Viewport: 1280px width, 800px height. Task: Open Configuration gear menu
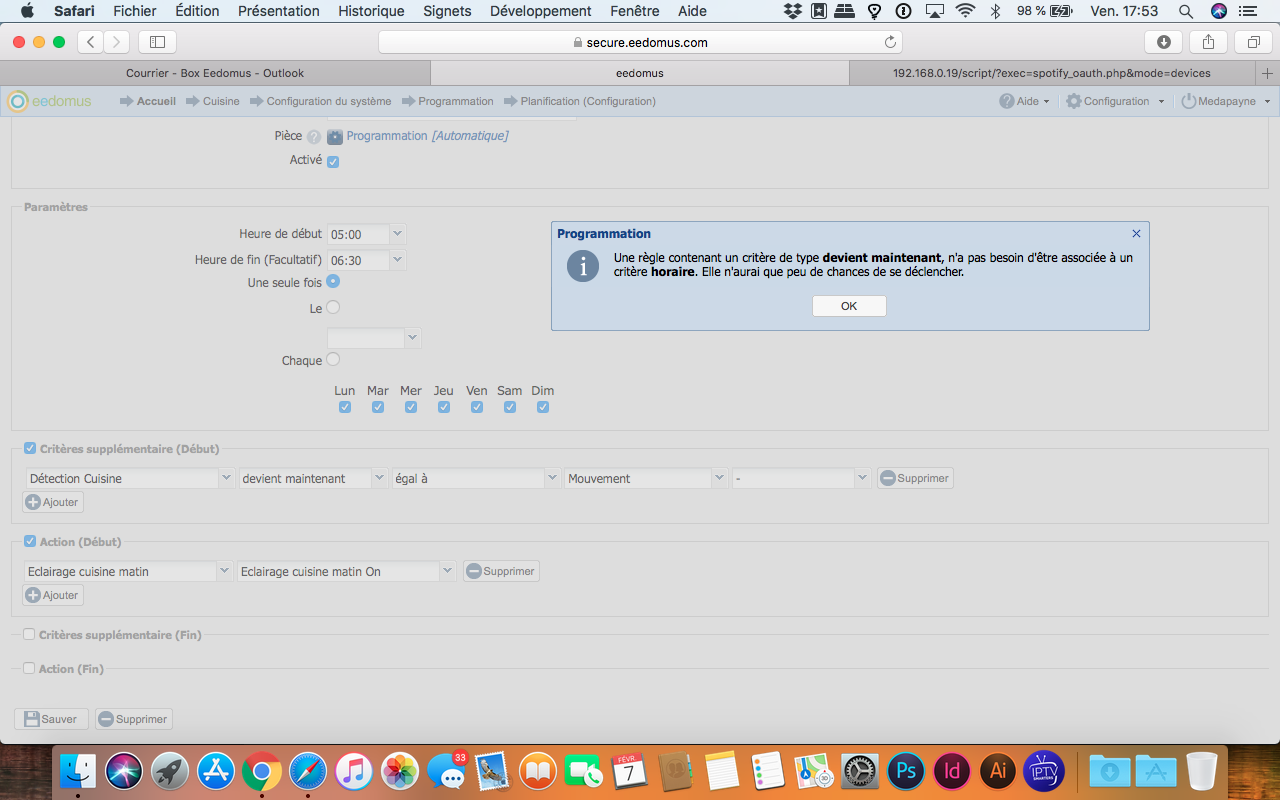pos(1115,101)
